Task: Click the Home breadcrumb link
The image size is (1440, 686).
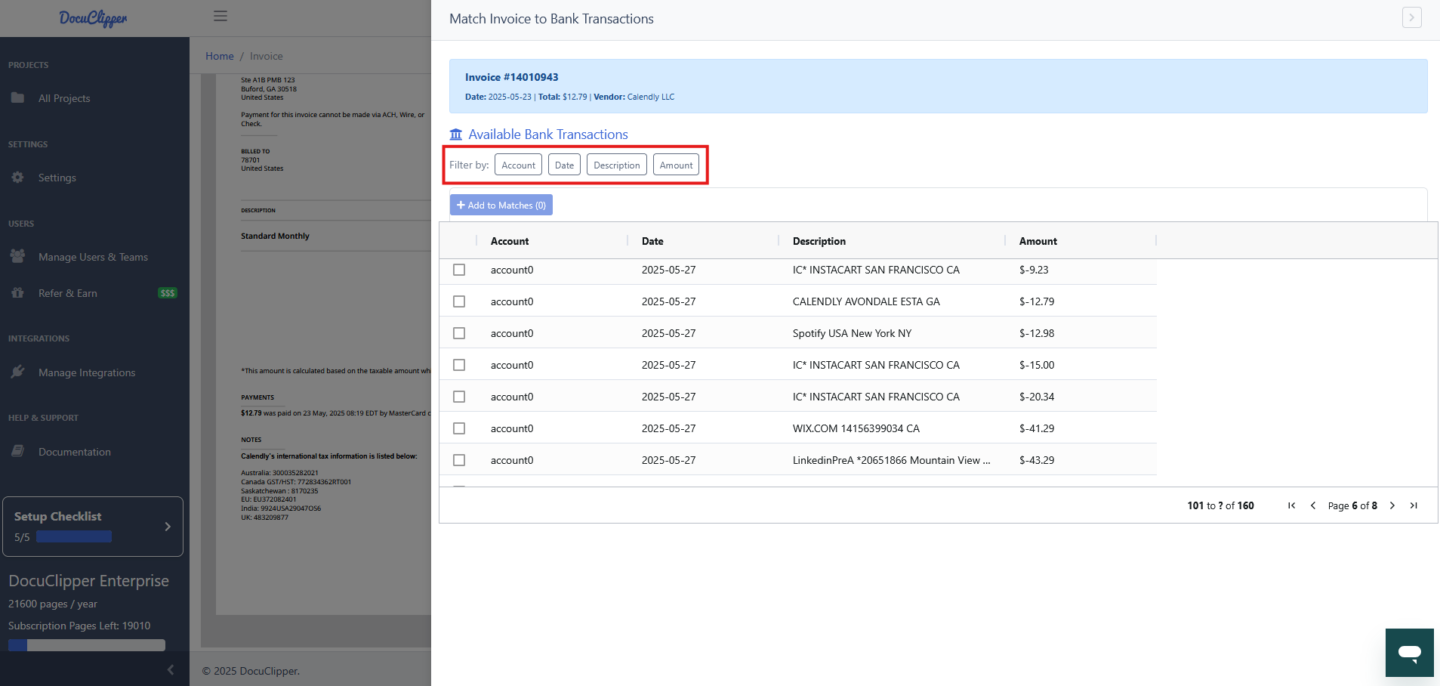Action: coord(219,56)
